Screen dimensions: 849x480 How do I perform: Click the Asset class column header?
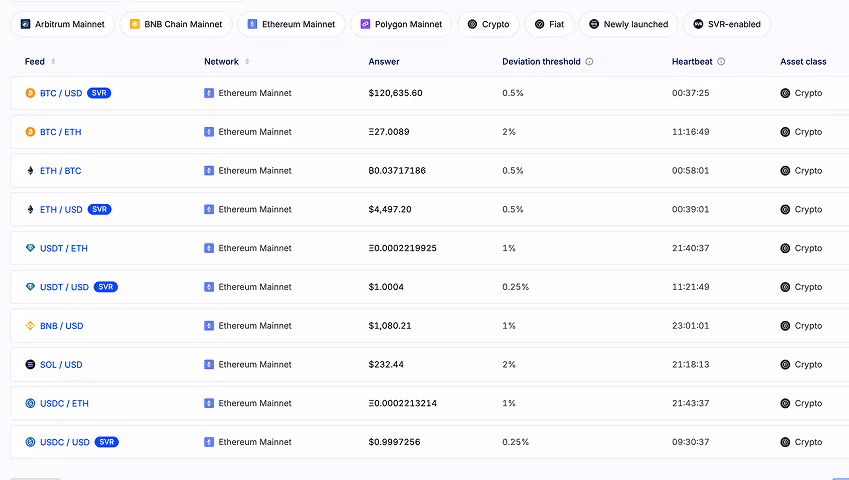803,62
